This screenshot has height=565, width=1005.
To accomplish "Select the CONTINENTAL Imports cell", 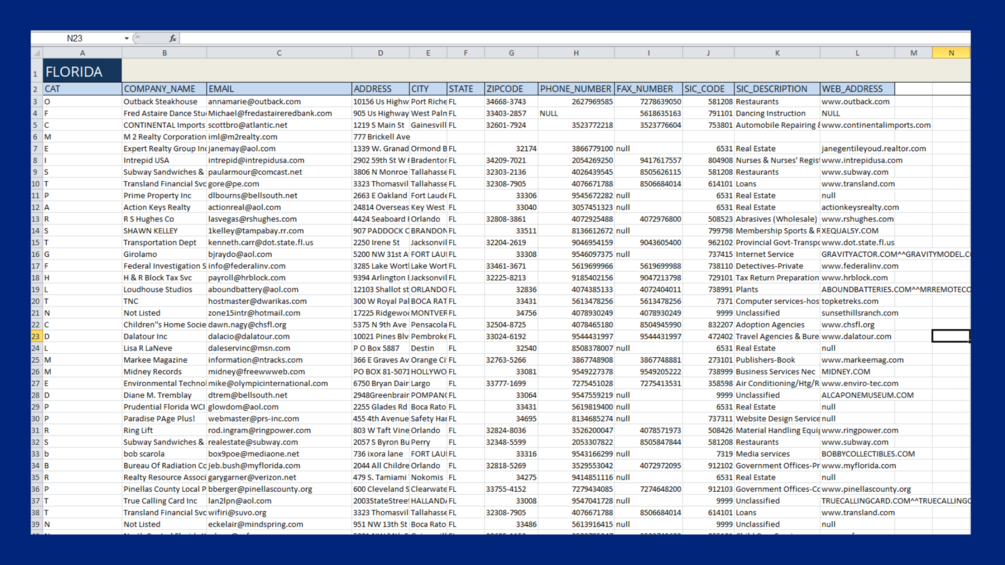I will (164, 125).
